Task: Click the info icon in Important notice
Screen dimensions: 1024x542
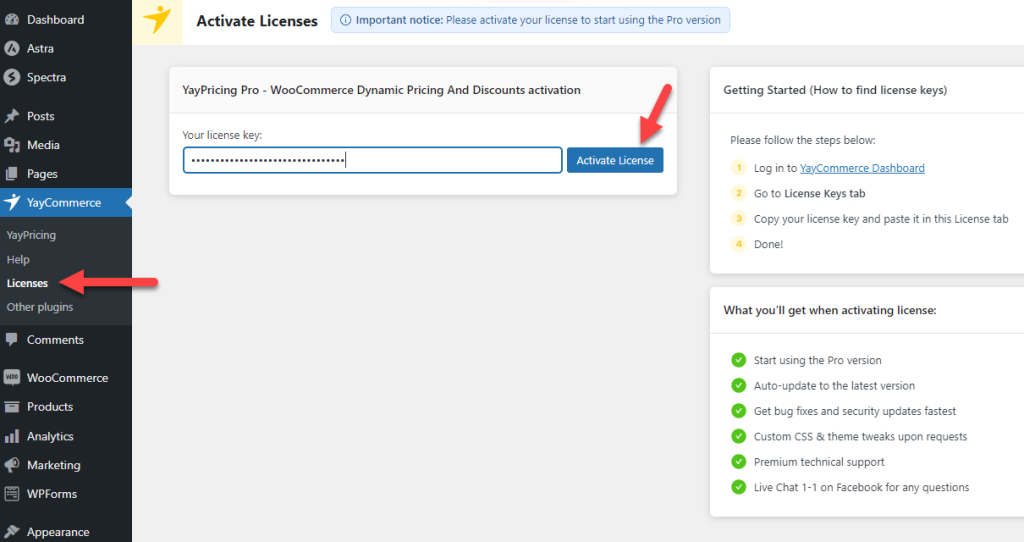Action: (x=345, y=20)
